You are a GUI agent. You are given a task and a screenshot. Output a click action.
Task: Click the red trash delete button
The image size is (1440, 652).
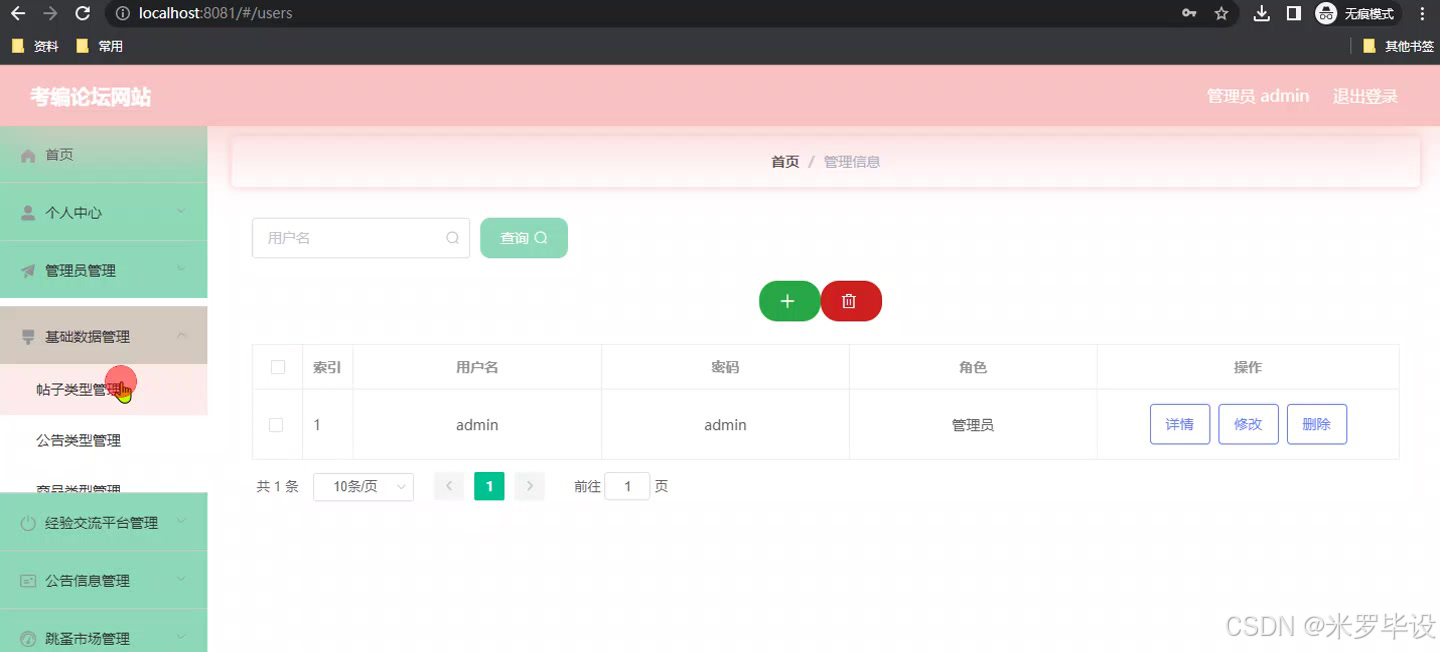pyautogui.click(x=851, y=301)
